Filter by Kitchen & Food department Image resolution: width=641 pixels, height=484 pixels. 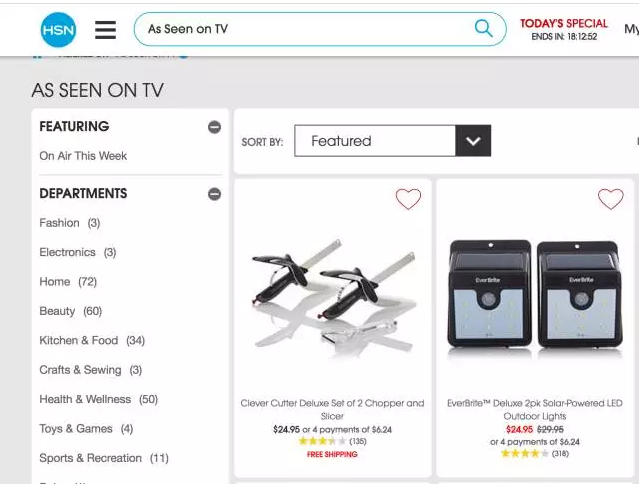92,341
